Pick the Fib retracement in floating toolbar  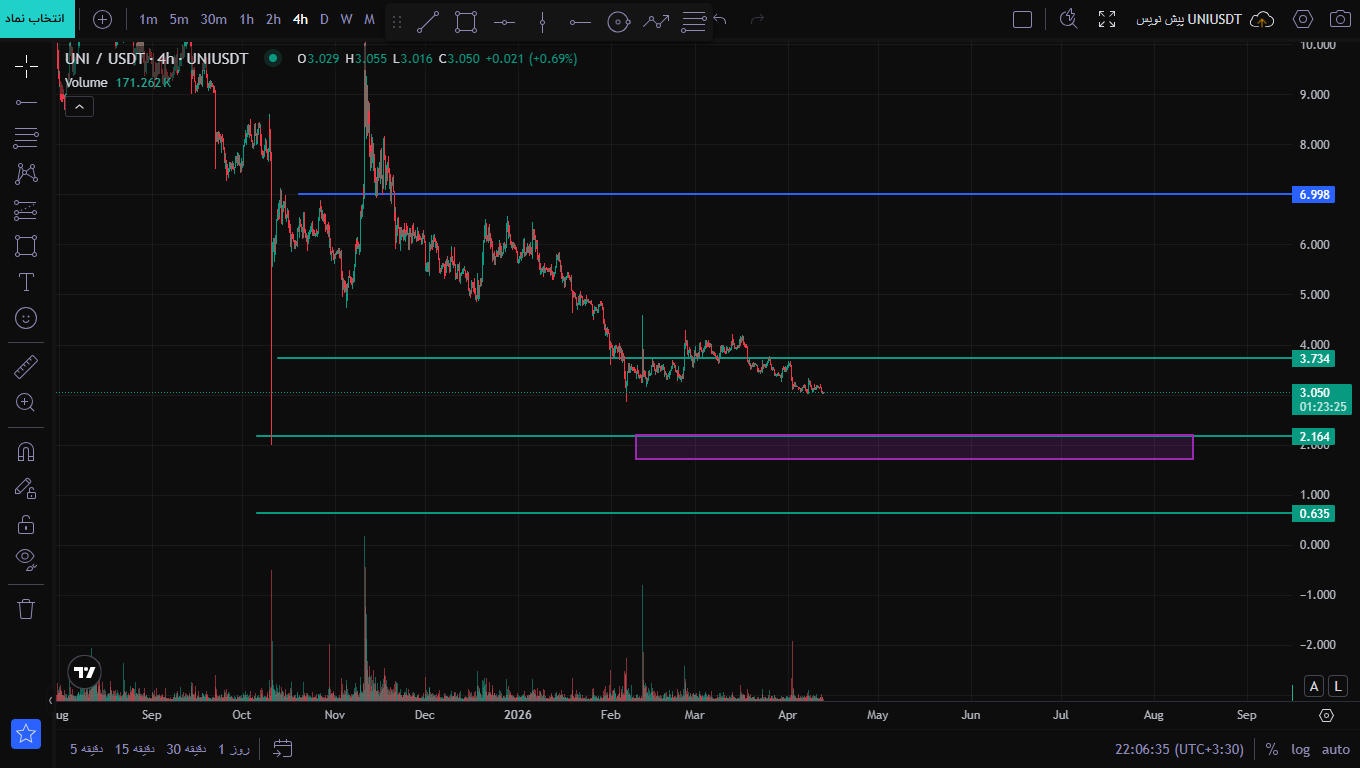pos(693,21)
